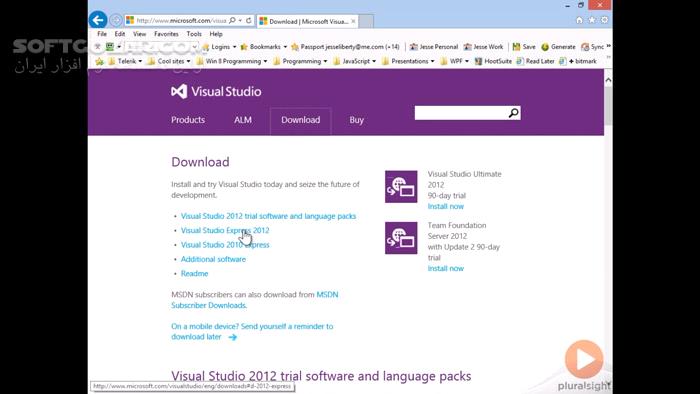Open the Programming favorites folder
This screenshot has height=394, width=700.
pyautogui.click(x=300, y=62)
